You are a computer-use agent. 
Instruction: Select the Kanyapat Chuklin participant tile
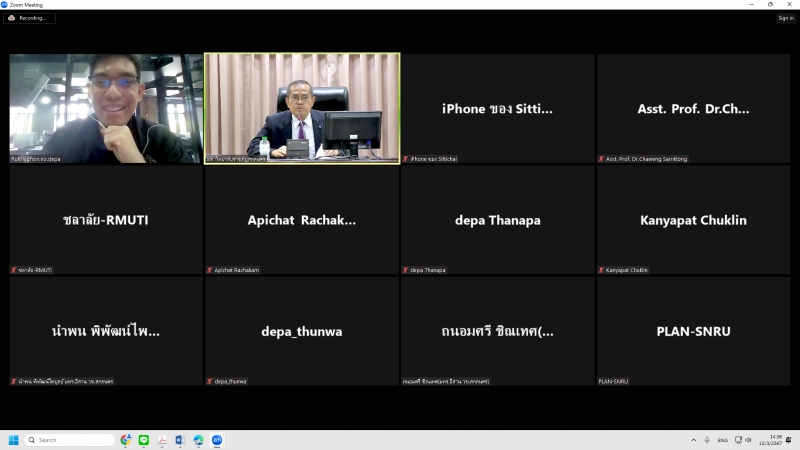click(693, 220)
